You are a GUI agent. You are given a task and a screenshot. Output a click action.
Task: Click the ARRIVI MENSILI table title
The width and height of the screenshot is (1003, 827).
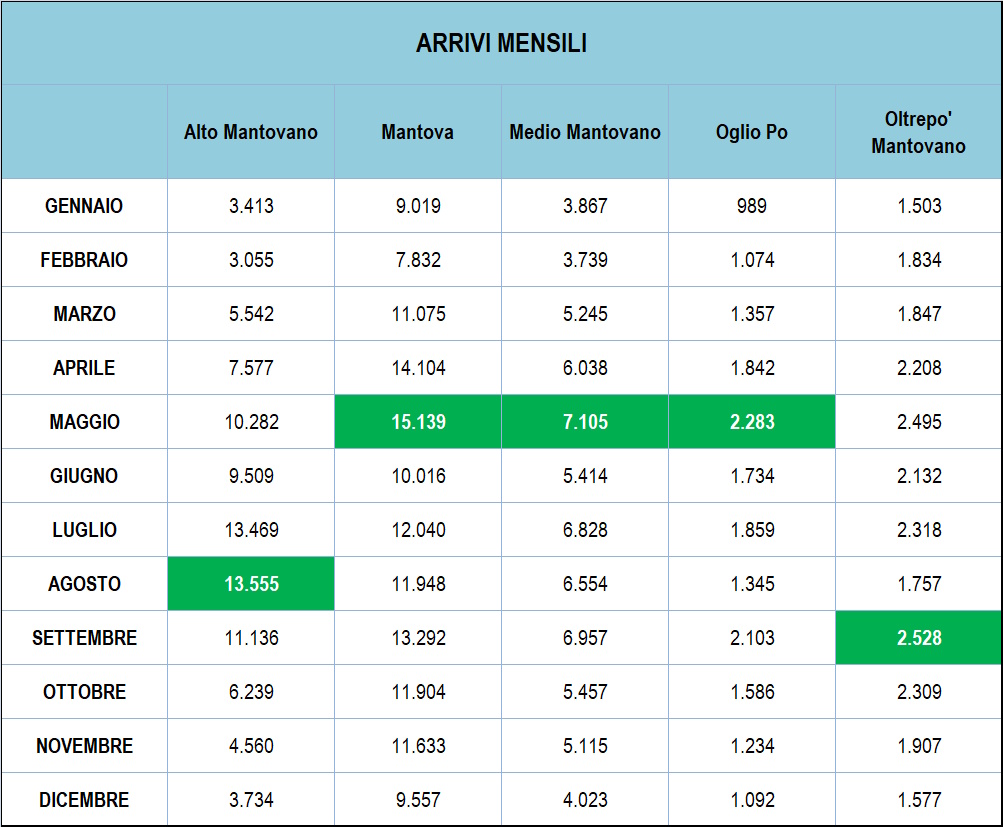click(x=501, y=44)
